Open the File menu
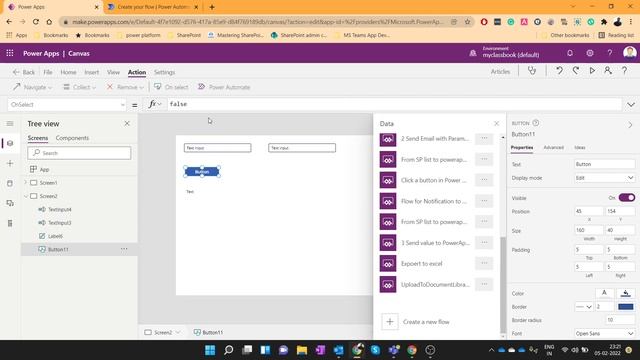Image resolution: width=640 pixels, height=360 pixels. click(48, 72)
